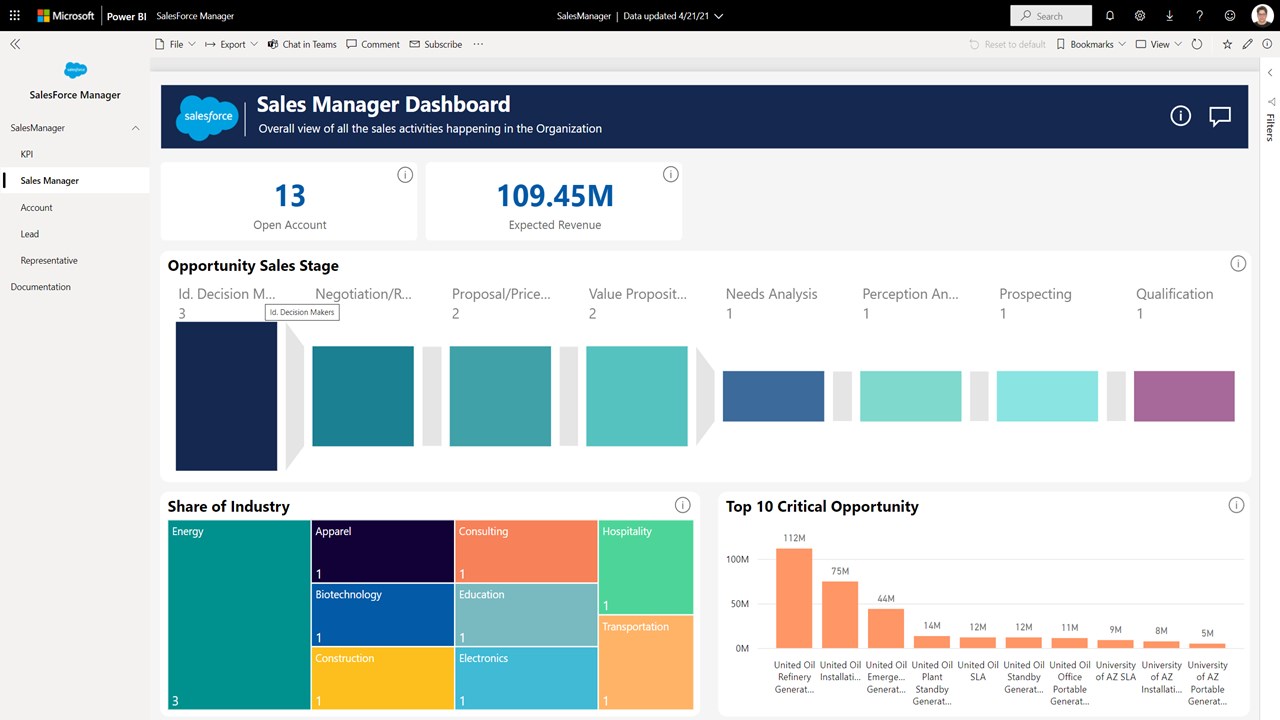1280x720 pixels.
Task: Expand the Filters pane arrow
Action: pyautogui.click(x=1270, y=73)
